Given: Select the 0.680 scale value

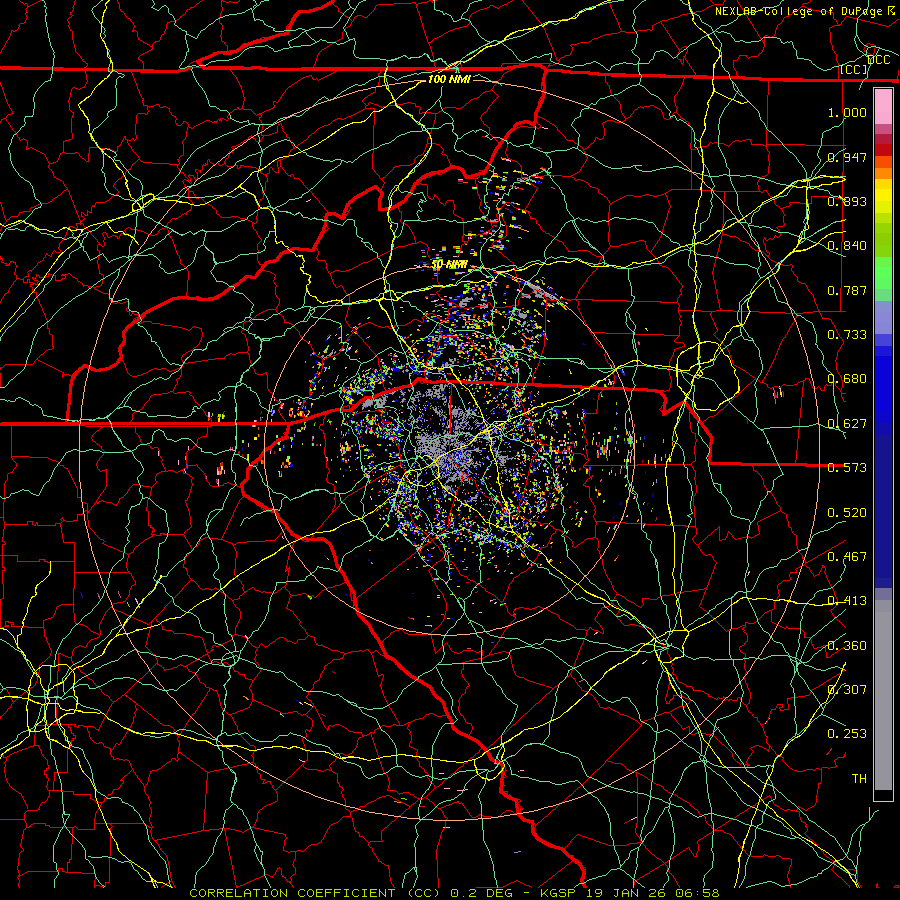Looking at the screenshot, I should pos(847,379).
